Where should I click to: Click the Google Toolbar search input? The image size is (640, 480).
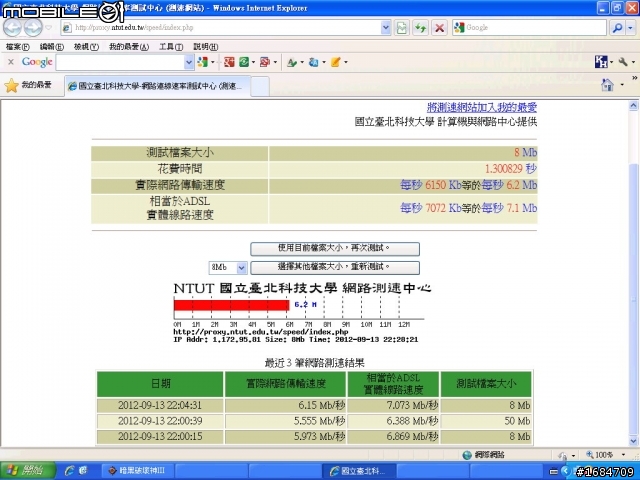(120, 62)
